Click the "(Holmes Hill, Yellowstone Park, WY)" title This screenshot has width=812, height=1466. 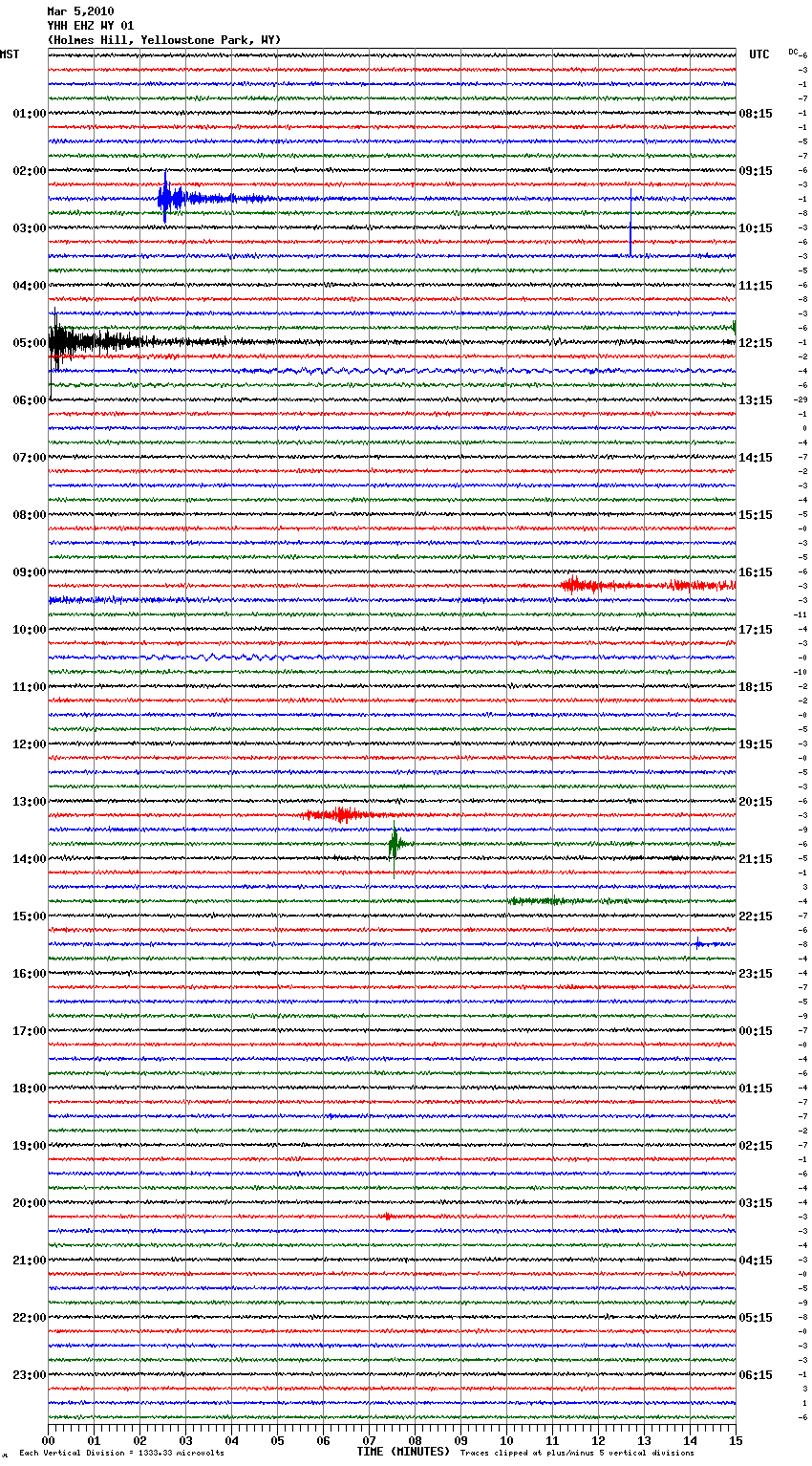click(x=164, y=40)
